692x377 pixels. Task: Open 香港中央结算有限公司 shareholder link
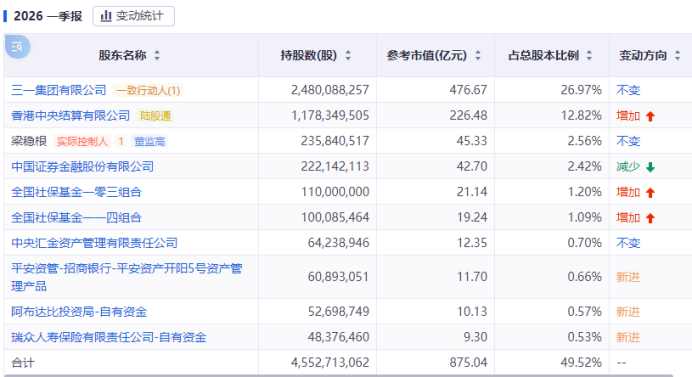[71, 116]
